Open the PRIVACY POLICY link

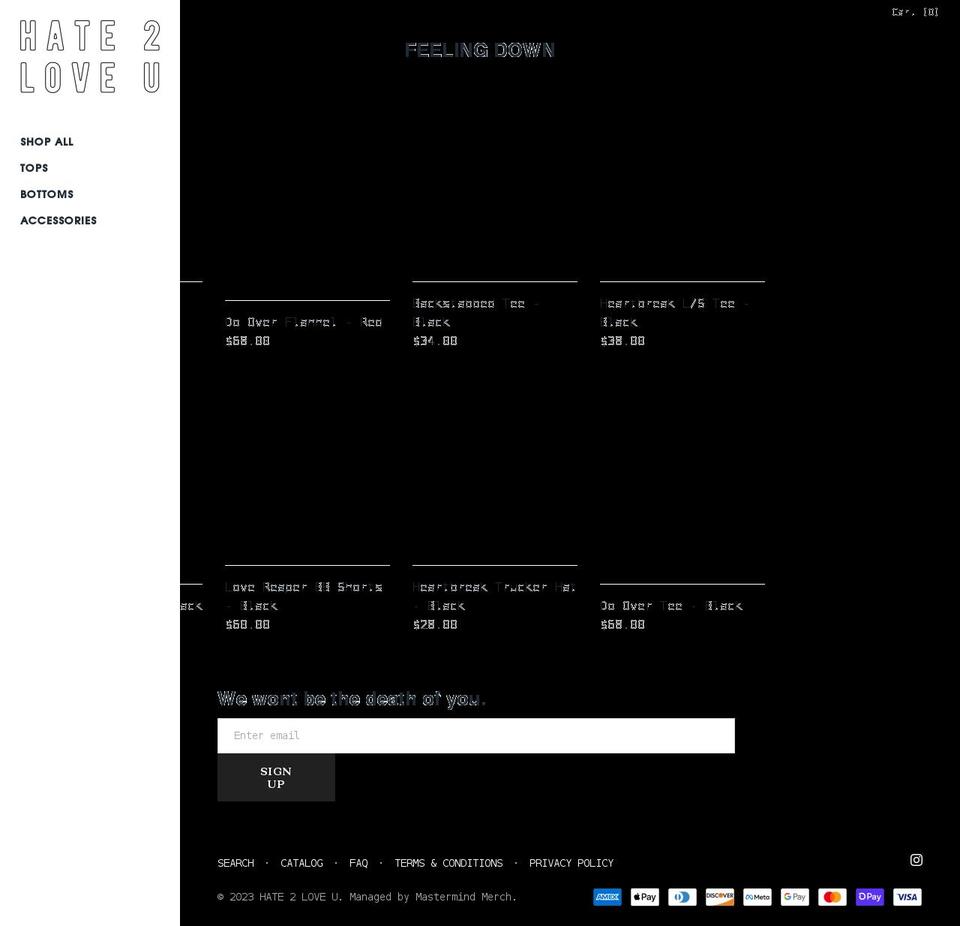[x=571, y=863]
